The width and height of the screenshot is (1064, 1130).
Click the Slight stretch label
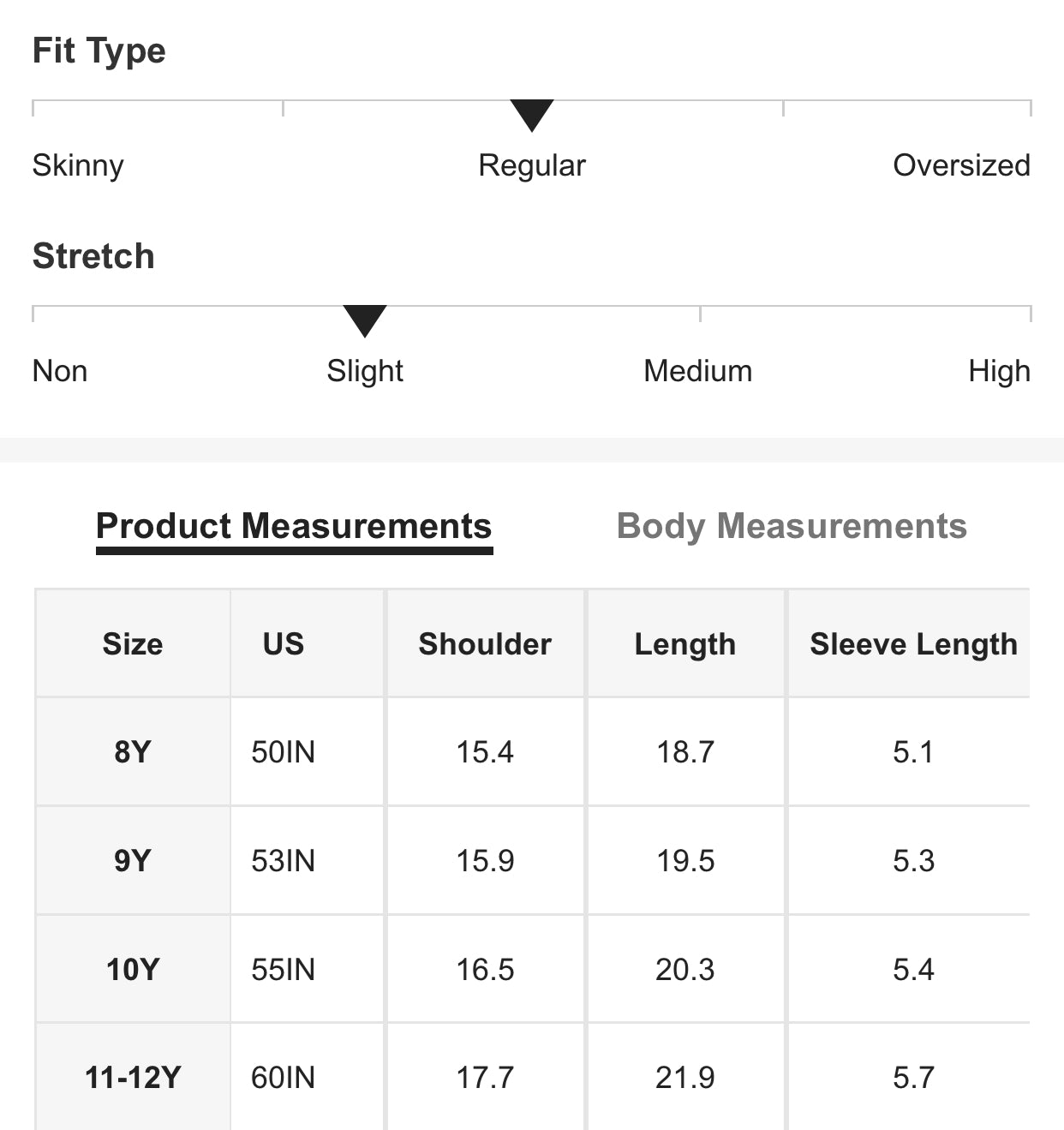pos(365,371)
